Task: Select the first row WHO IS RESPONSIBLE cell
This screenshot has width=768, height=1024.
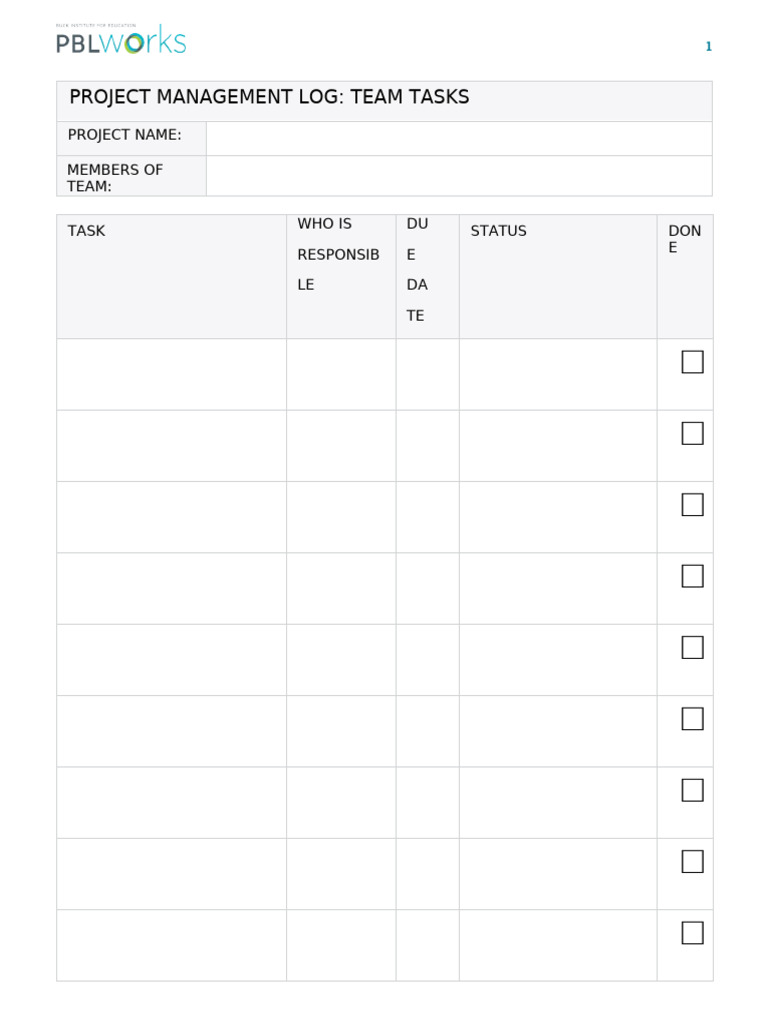Action: coord(341,374)
